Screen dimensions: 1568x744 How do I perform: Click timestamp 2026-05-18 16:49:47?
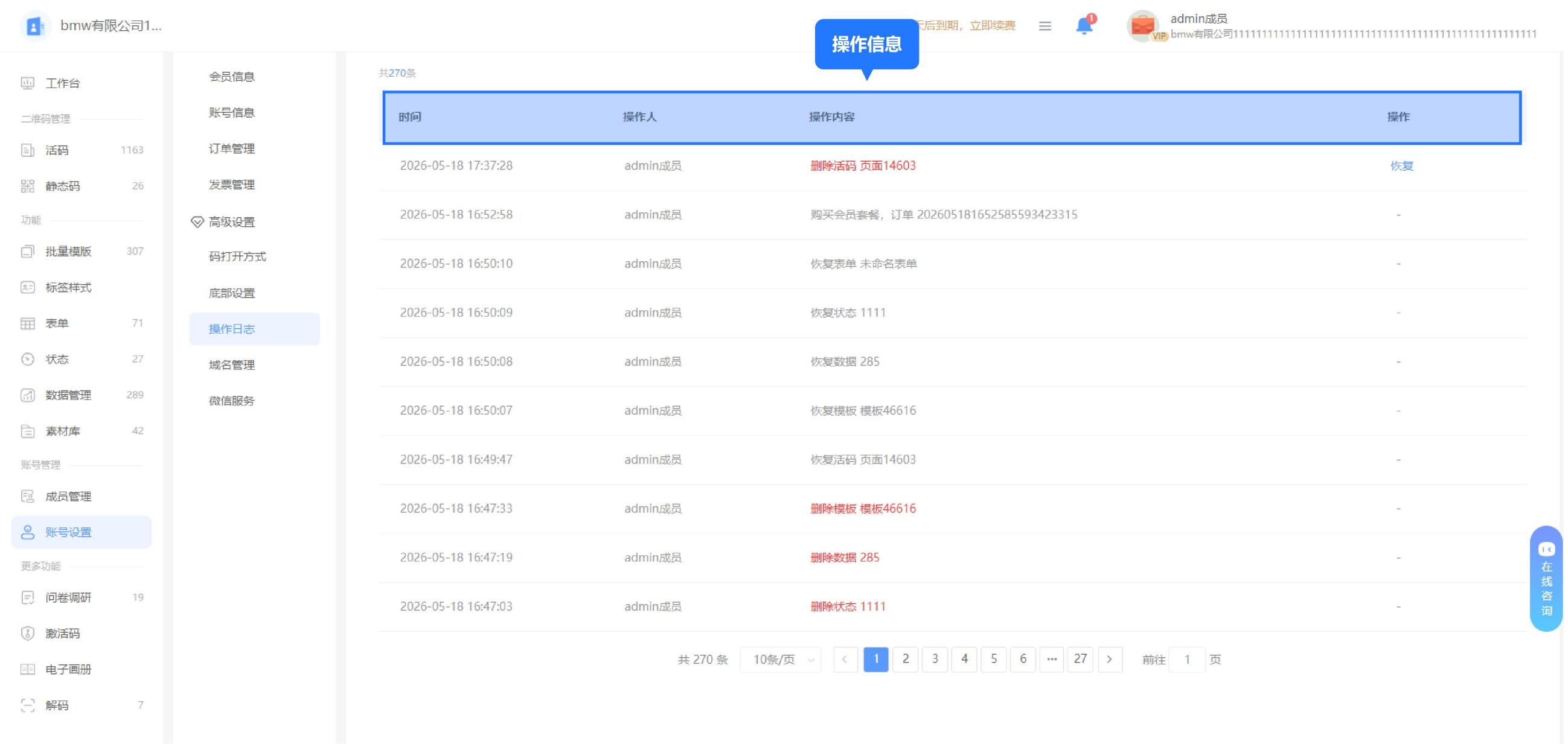[x=456, y=459]
